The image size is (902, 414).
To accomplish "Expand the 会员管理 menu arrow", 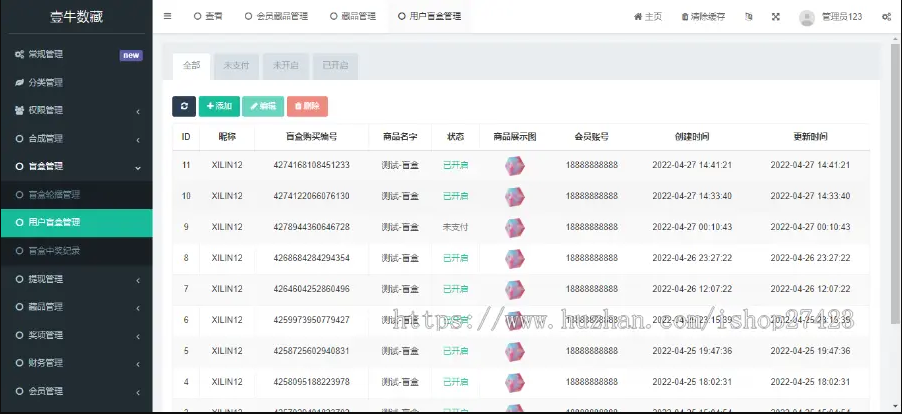I will (x=138, y=392).
